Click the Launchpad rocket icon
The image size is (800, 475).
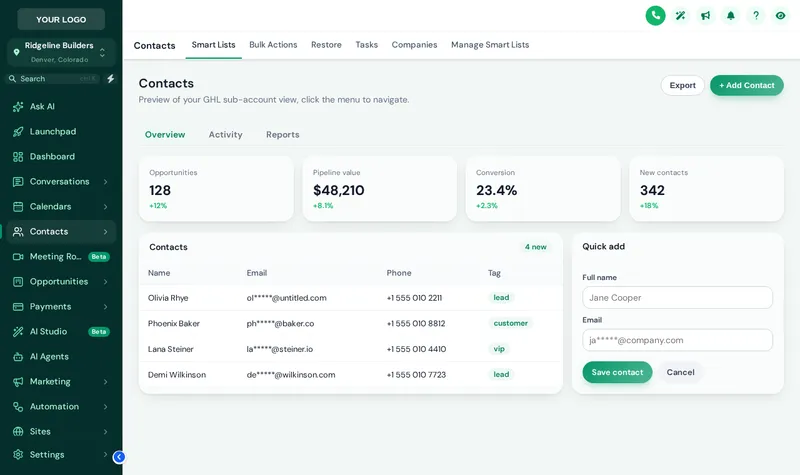click(18, 132)
